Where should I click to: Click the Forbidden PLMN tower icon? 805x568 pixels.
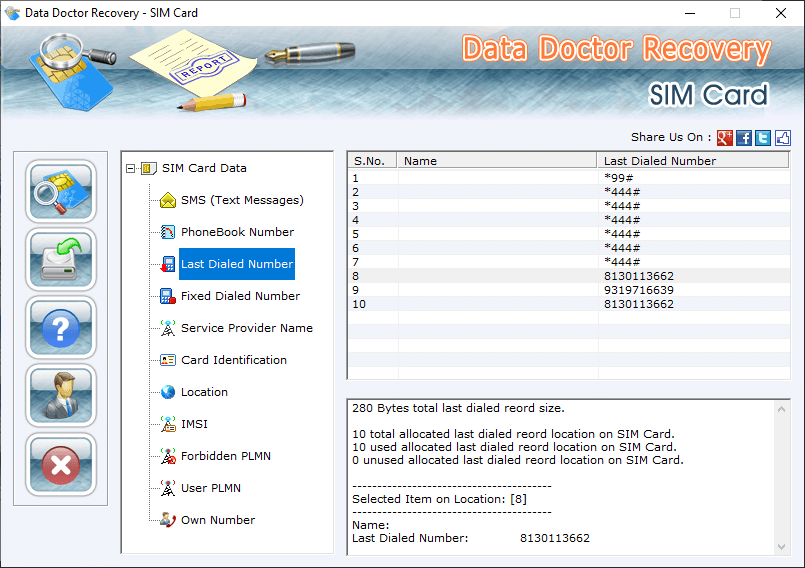tap(168, 456)
